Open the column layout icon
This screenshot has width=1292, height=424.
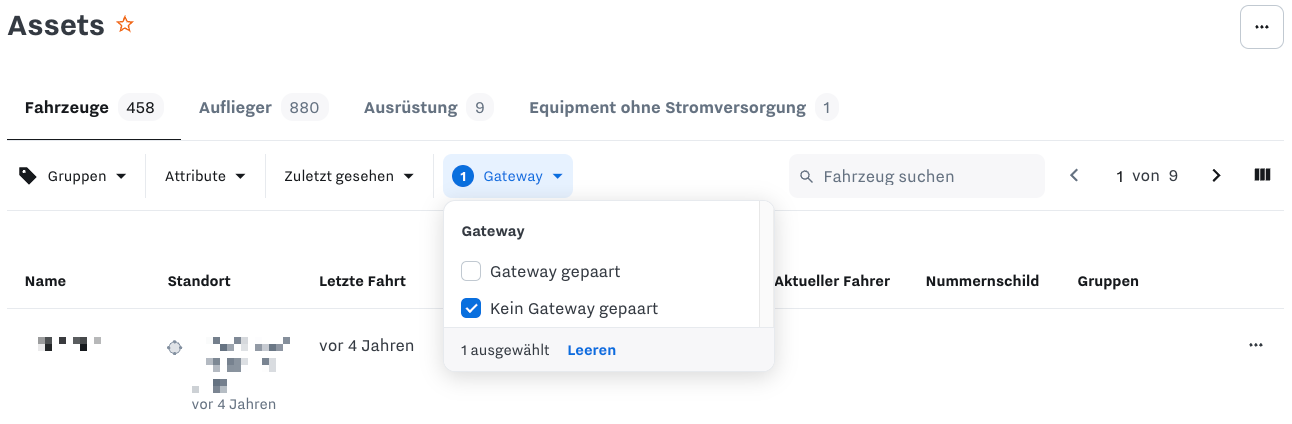(1262, 176)
